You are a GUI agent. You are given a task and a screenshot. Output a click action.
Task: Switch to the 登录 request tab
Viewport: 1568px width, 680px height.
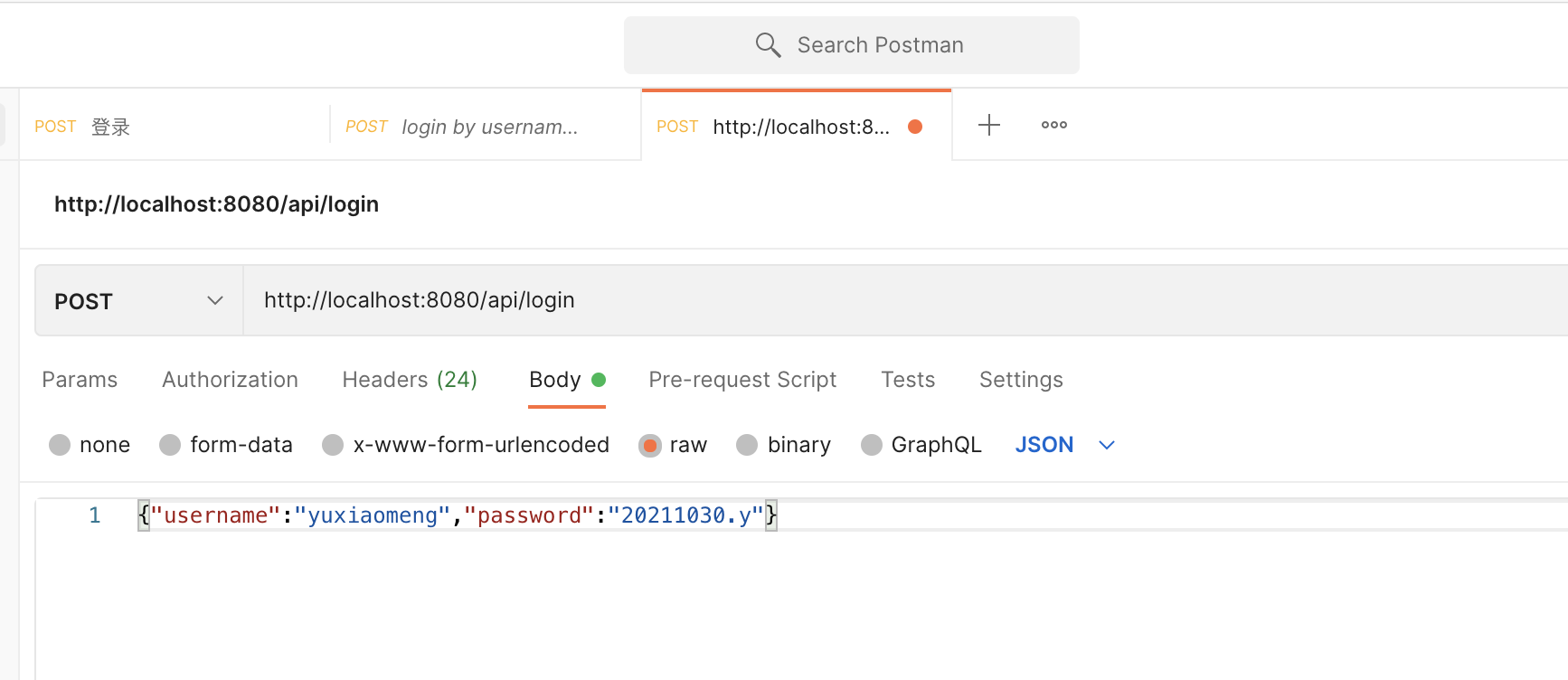pos(110,127)
